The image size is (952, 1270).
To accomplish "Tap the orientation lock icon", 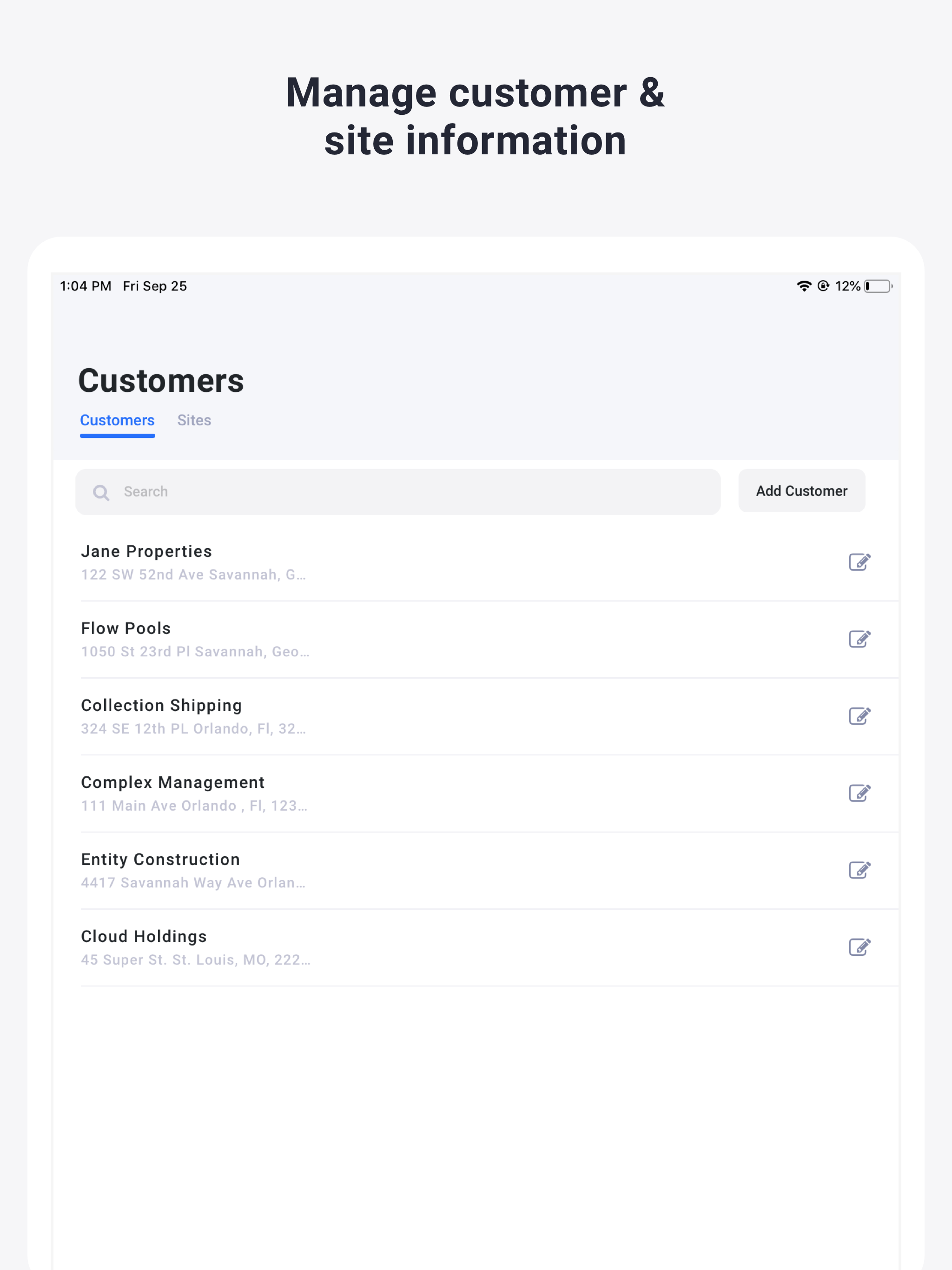I will pos(823,286).
